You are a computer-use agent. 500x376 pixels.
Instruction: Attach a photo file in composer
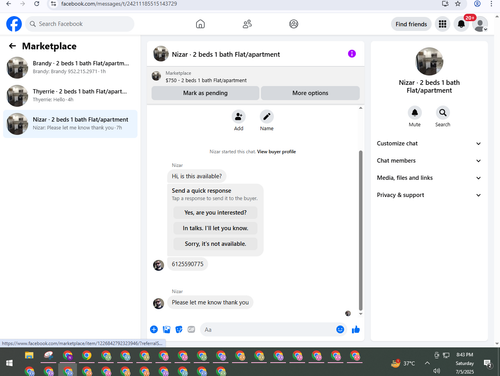(166, 329)
